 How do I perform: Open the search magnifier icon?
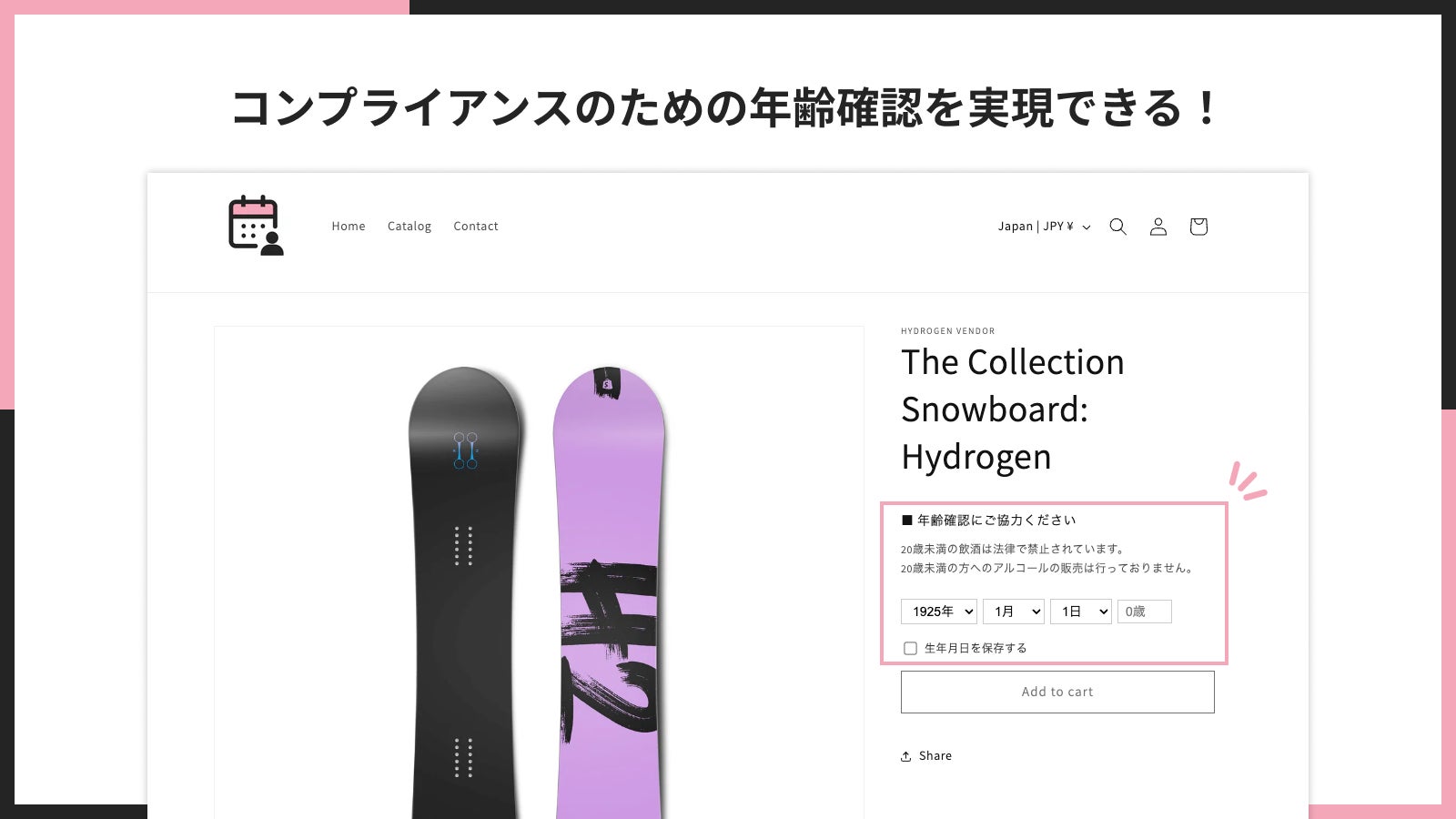tap(1117, 227)
